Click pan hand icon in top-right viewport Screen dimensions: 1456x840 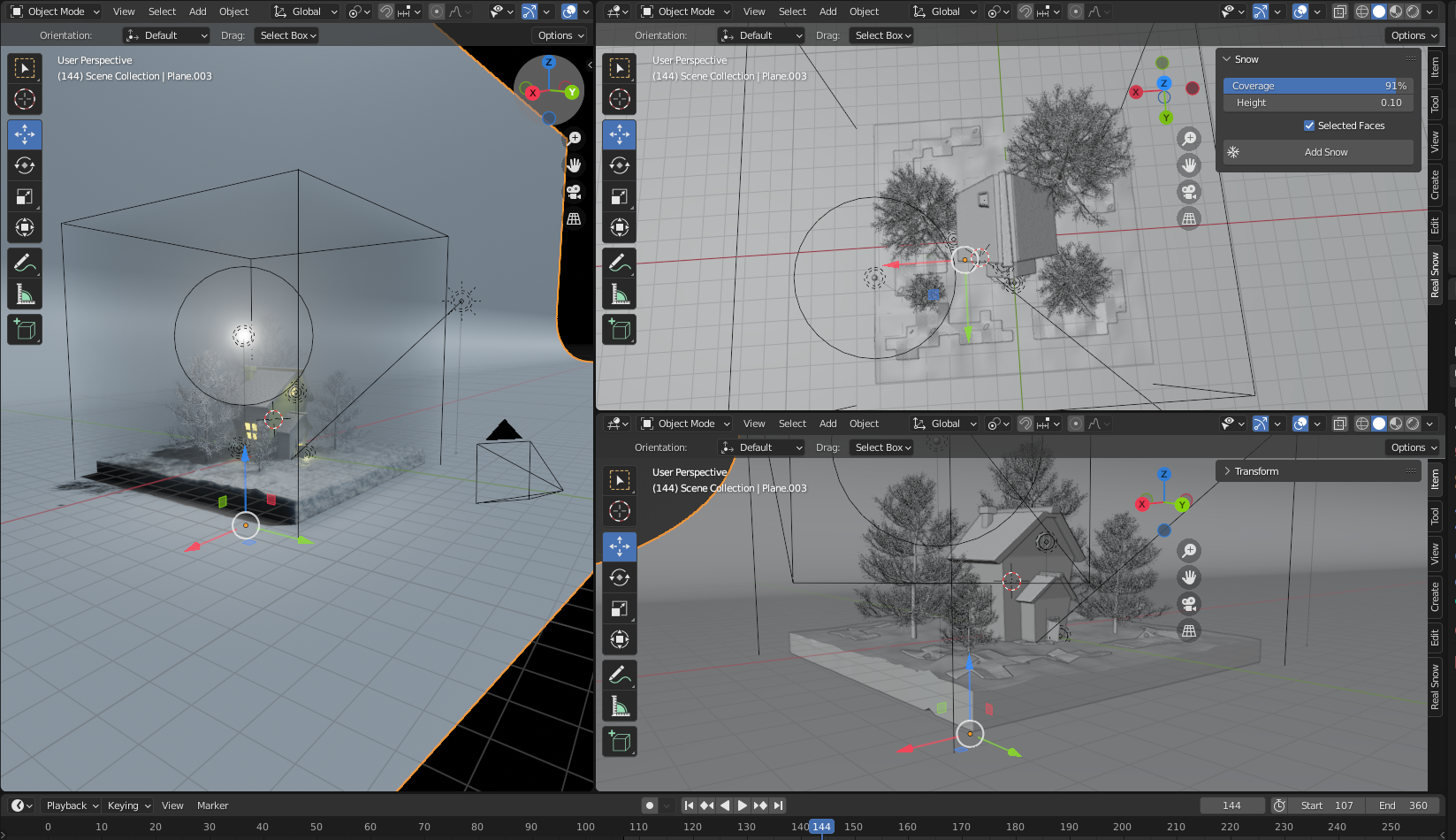pyautogui.click(x=1189, y=165)
